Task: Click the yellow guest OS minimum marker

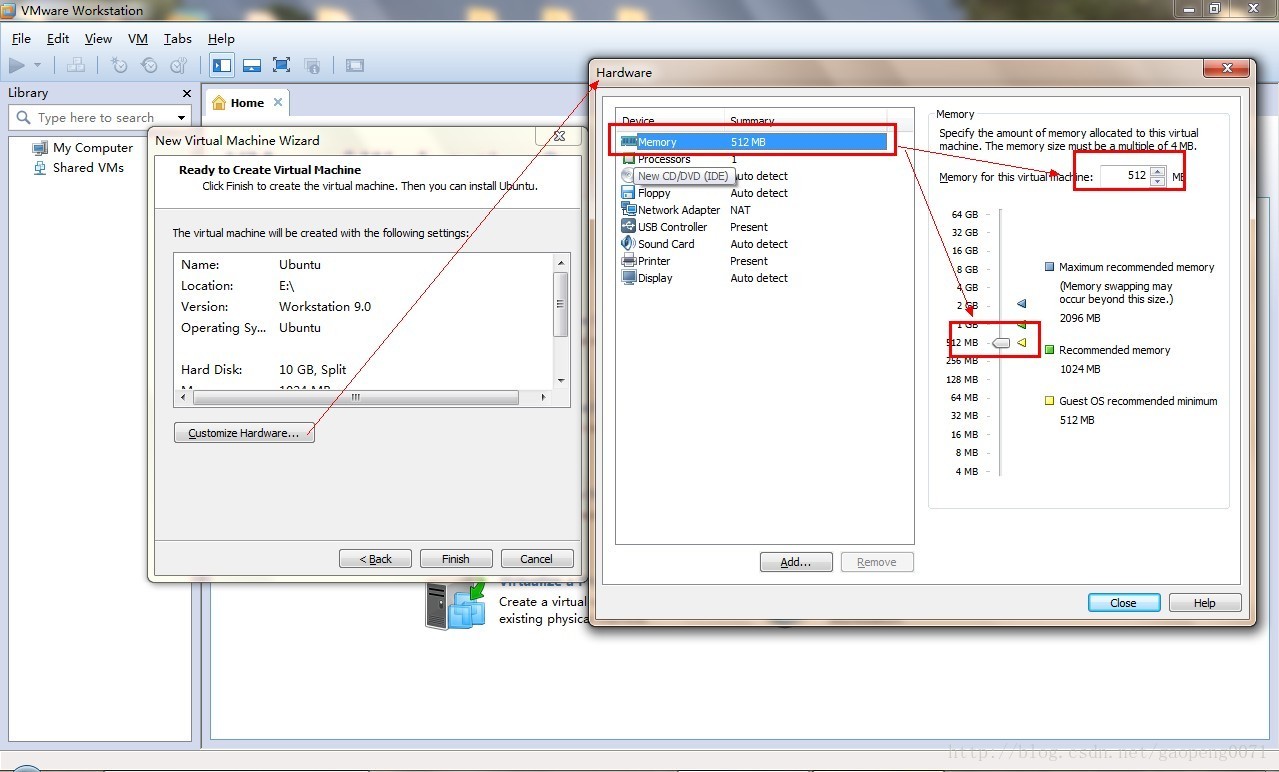Action: click(x=1021, y=343)
